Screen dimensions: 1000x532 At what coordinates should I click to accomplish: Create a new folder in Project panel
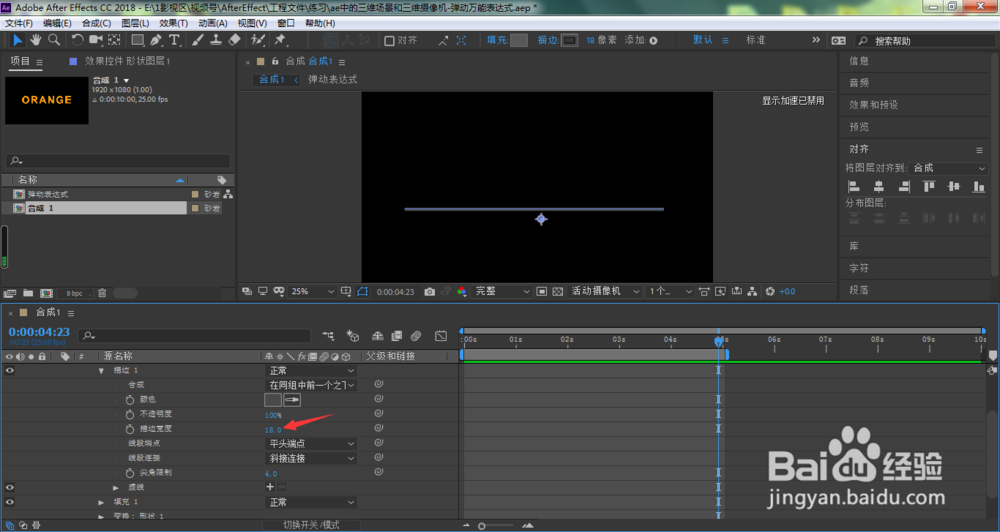[x=28, y=293]
